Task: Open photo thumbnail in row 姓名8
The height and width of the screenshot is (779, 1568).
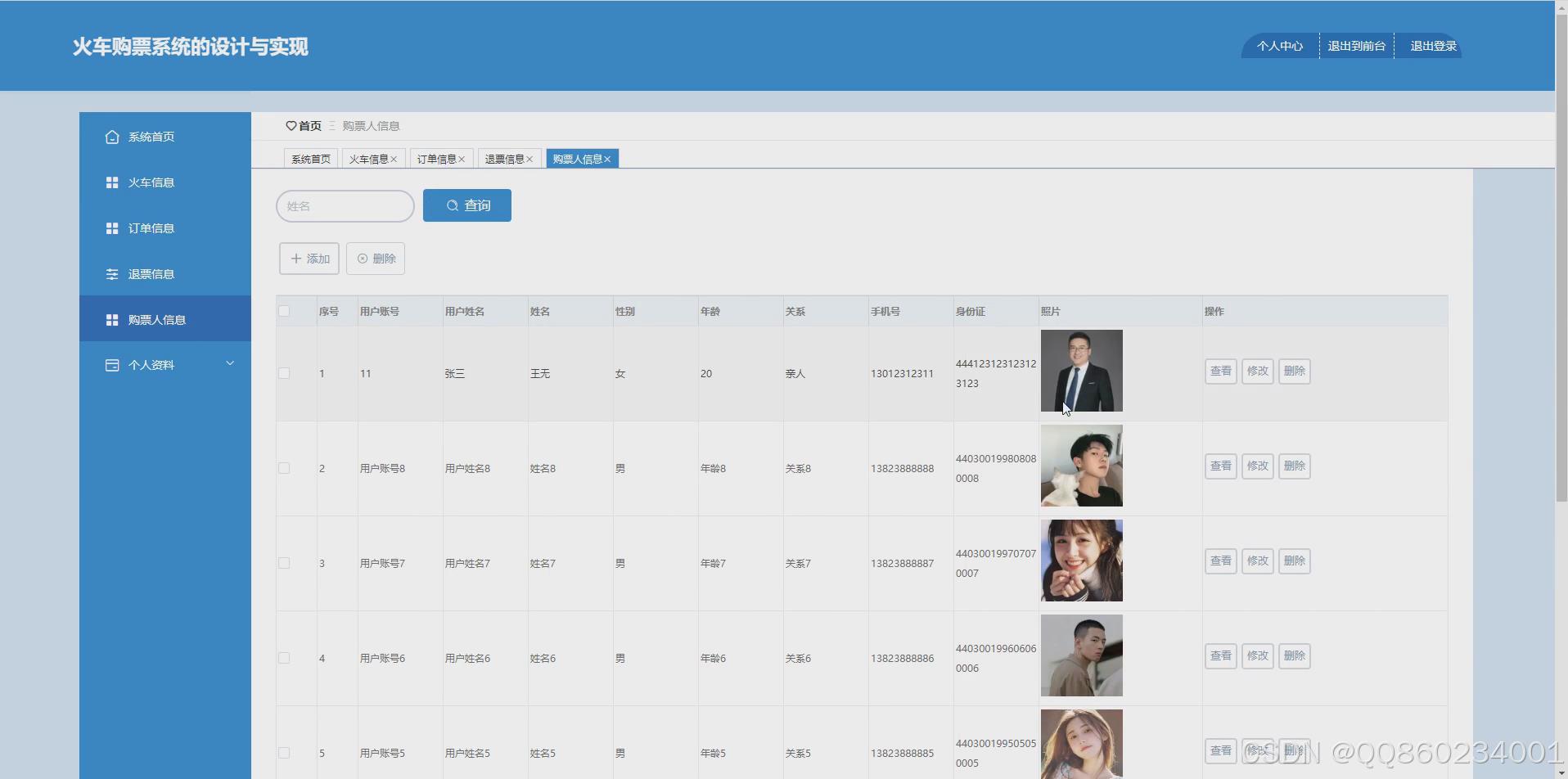Action: tap(1082, 466)
